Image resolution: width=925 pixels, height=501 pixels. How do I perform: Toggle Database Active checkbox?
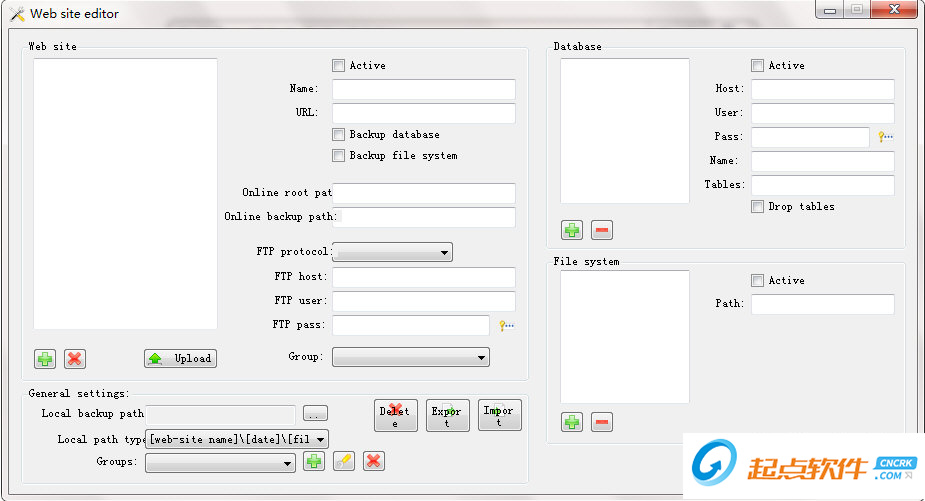(x=757, y=66)
